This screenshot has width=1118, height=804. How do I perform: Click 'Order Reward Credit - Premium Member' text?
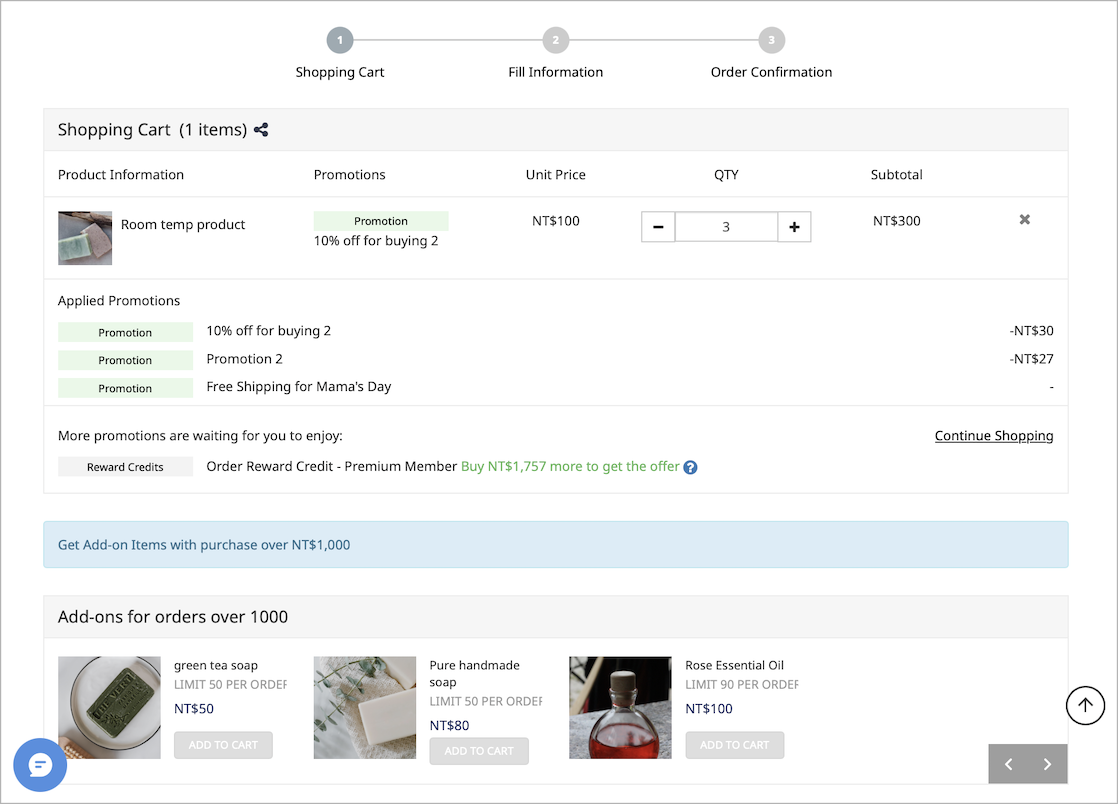point(332,466)
